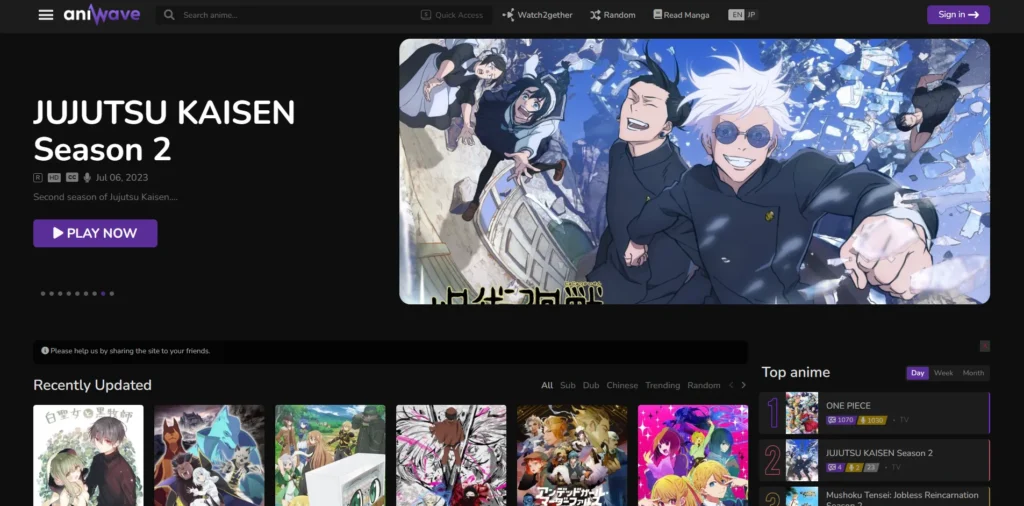Open the Undead Girl Murder Farce poster

572,455
